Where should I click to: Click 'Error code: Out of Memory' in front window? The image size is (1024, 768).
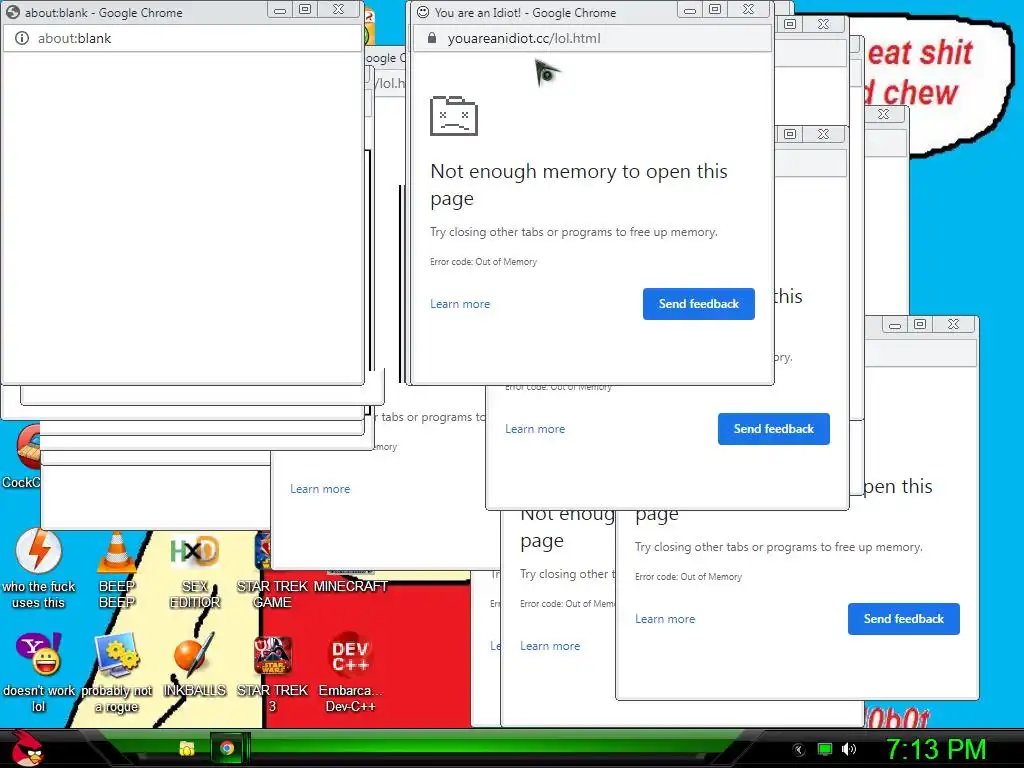point(483,262)
